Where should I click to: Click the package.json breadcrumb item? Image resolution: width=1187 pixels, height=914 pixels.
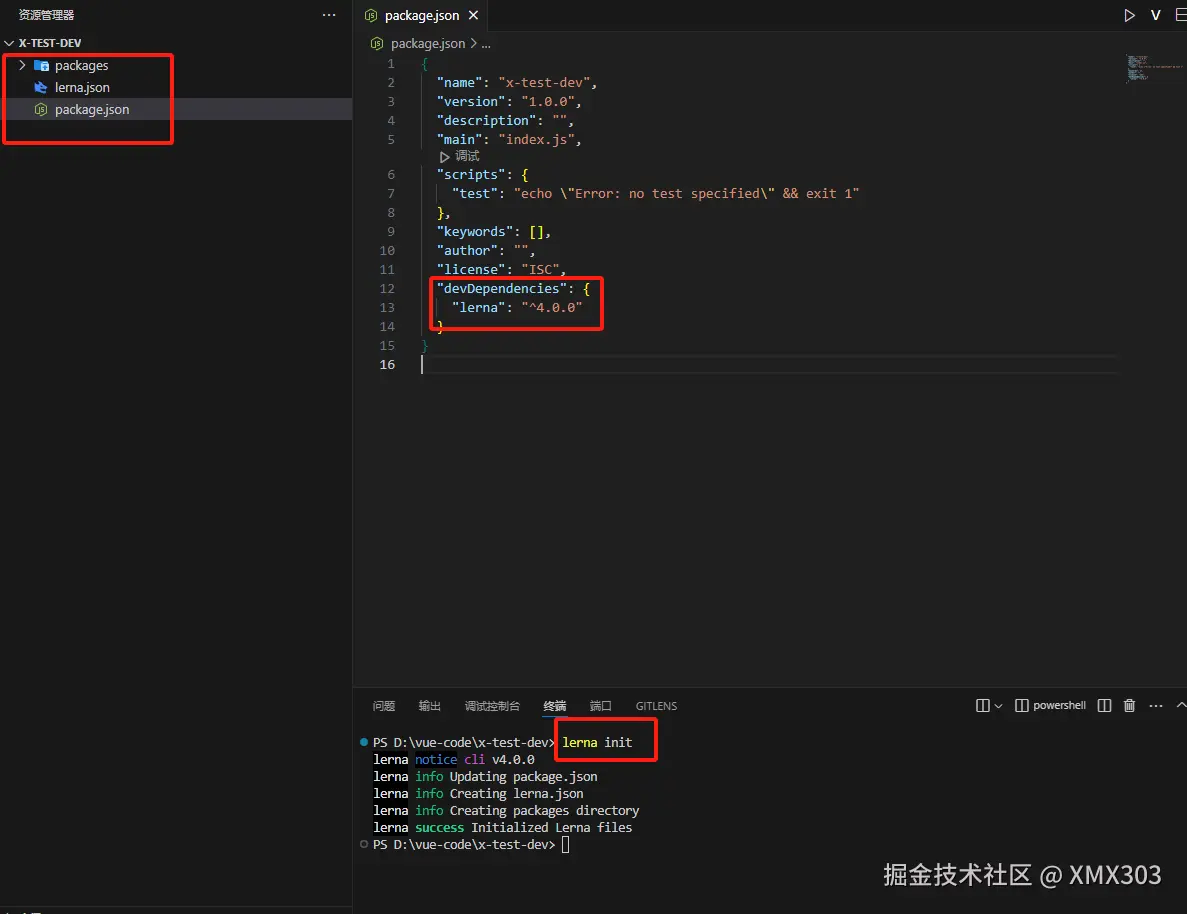428,44
